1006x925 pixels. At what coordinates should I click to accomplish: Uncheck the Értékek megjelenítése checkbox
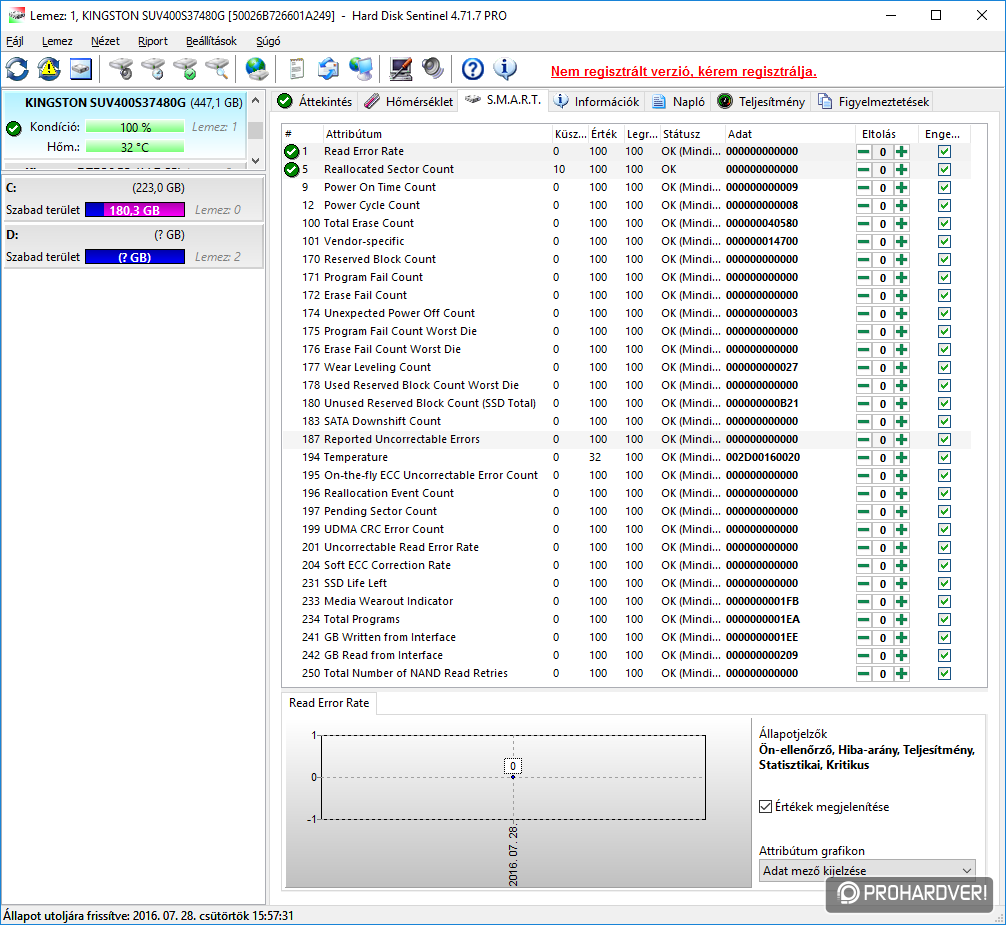coord(765,806)
